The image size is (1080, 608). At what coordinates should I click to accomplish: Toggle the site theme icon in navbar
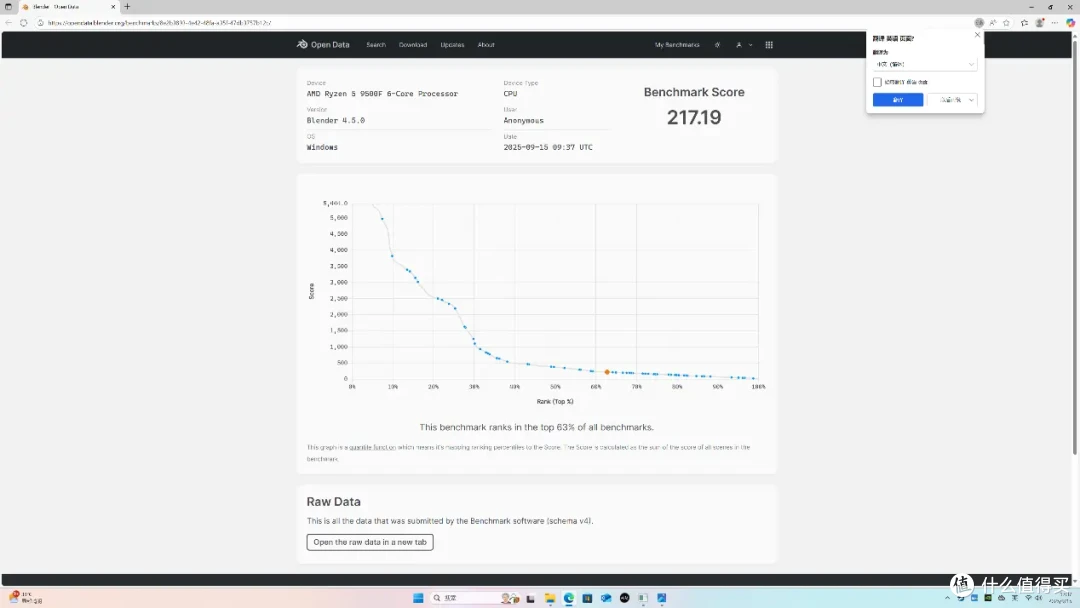(717, 45)
